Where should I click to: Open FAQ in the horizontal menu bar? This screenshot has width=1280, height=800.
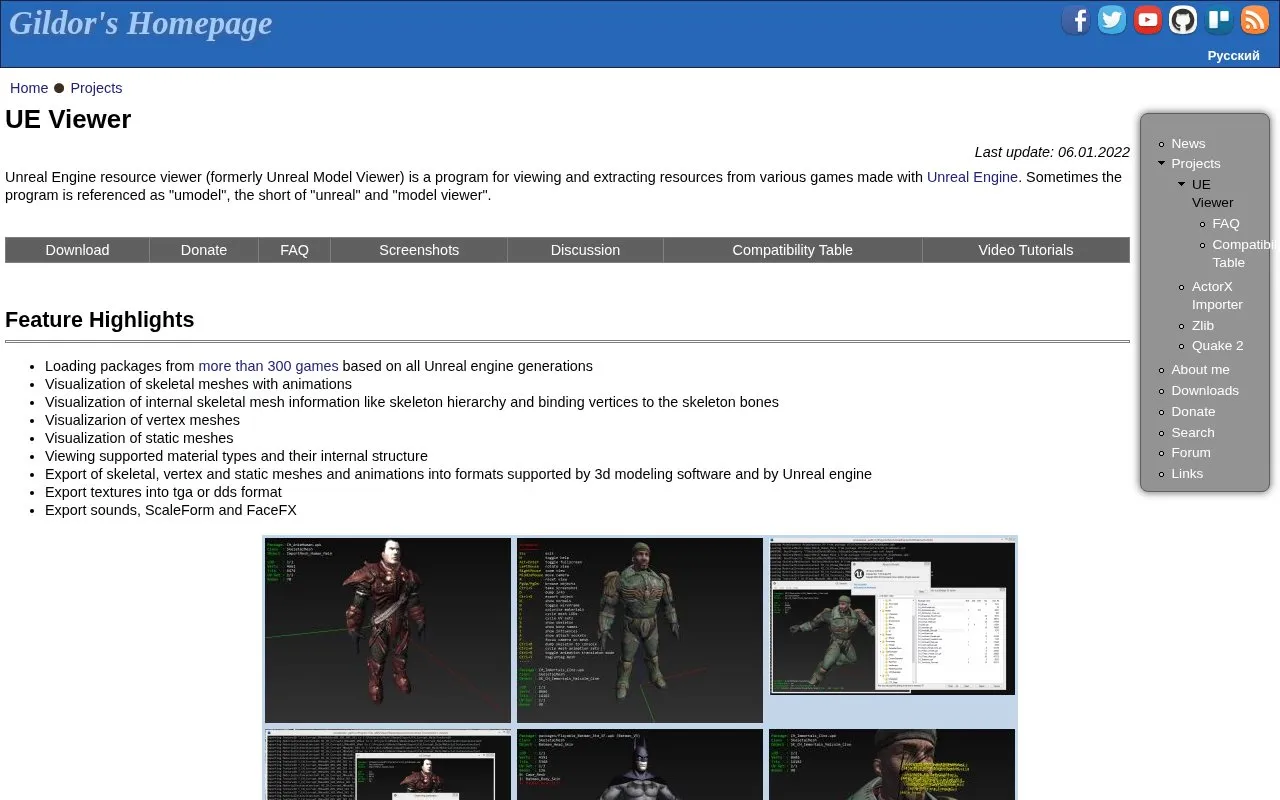[x=294, y=250]
